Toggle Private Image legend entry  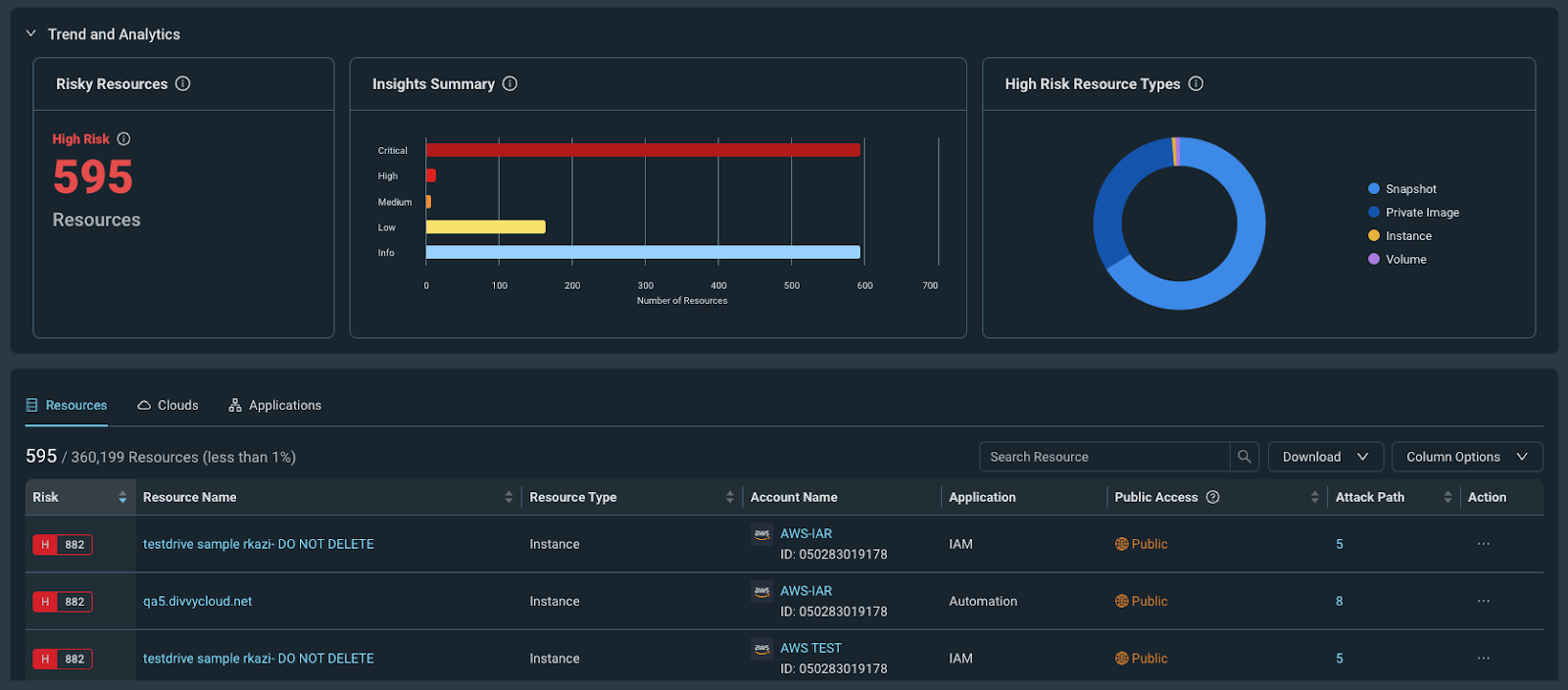click(1414, 213)
